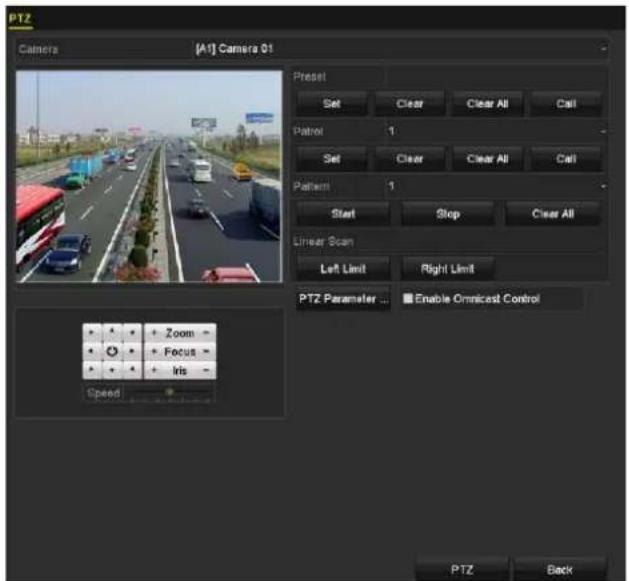The width and height of the screenshot is (629, 581).
Task: Select the PTZ tab header
Action: pos(20,19)
